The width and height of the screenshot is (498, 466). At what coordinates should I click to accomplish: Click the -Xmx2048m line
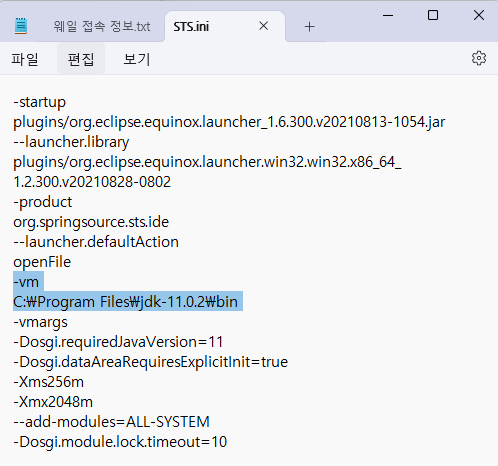point(53,402)
